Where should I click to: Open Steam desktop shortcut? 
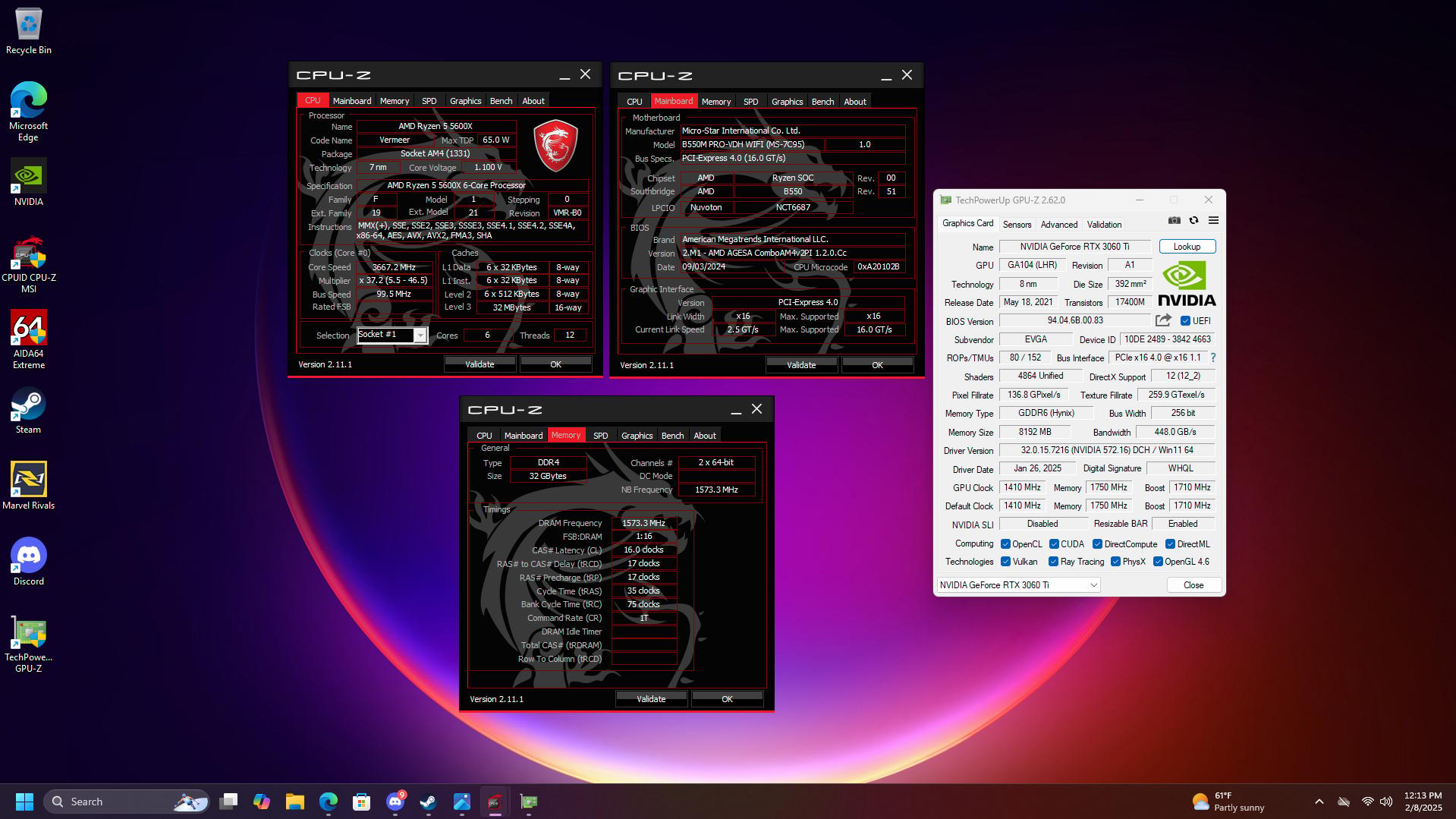coord(29,411)
